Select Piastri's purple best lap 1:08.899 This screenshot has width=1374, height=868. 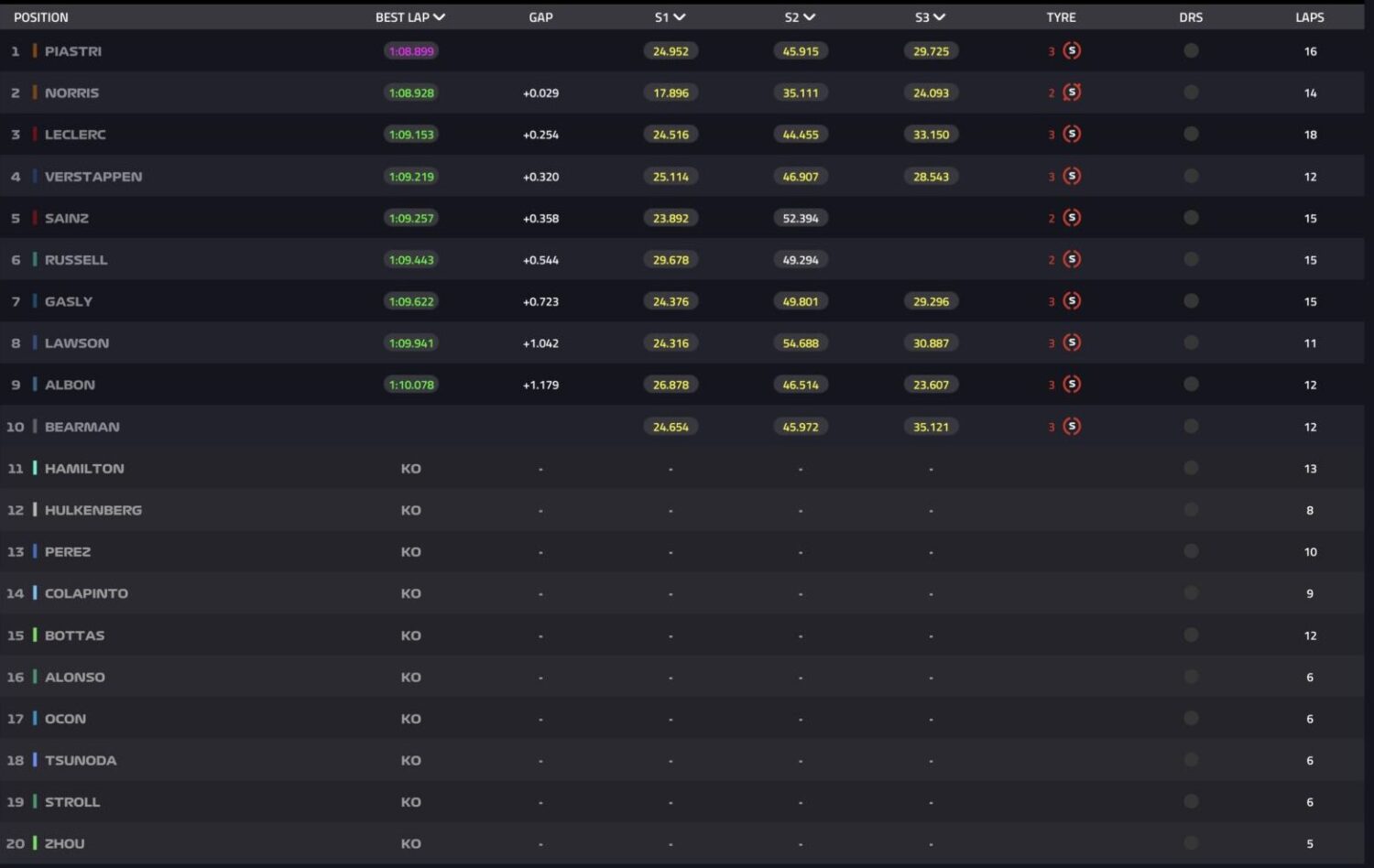click(411, 51)
